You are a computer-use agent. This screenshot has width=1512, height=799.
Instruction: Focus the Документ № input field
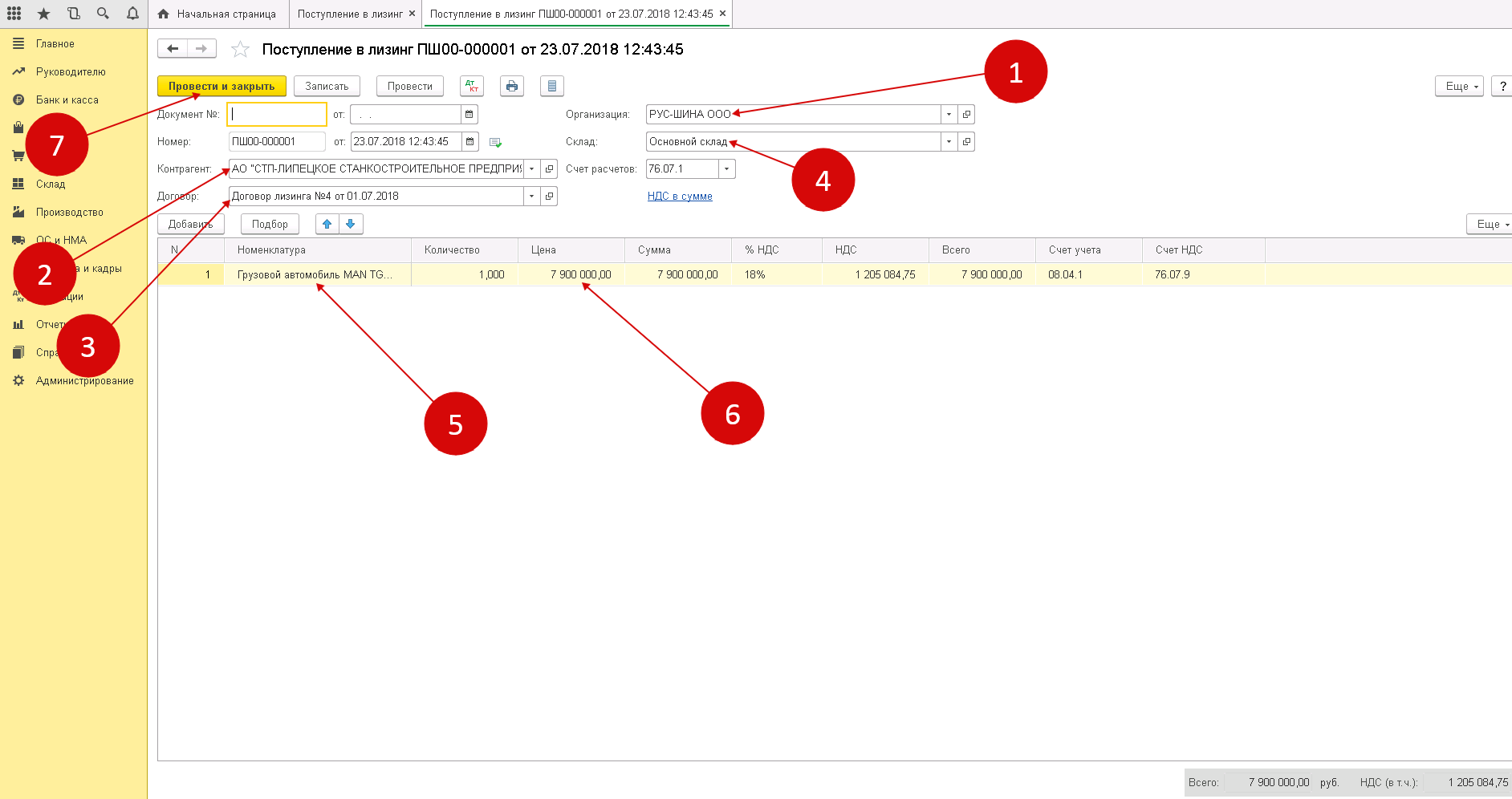(x=277, y=115)
